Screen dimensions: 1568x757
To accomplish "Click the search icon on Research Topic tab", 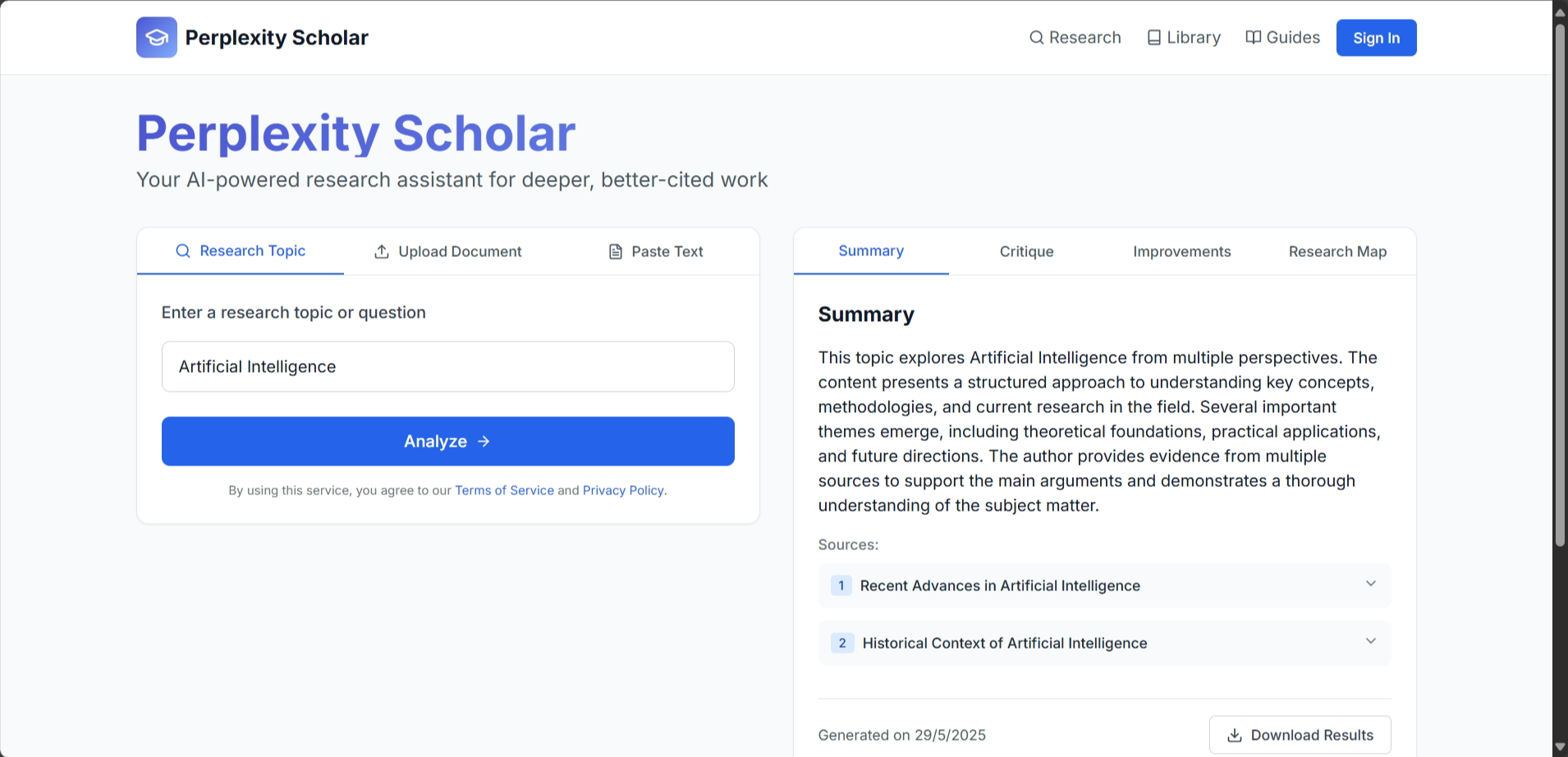I will [x=183, y=251].
